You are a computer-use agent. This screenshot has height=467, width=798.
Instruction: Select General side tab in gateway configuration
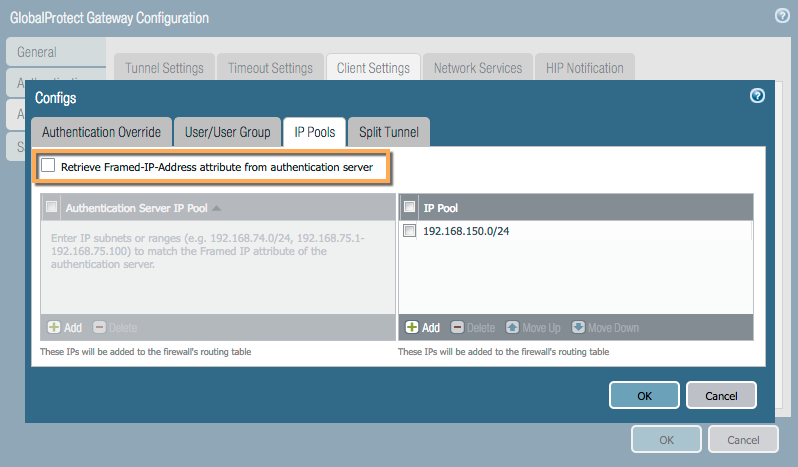point(56,52)
